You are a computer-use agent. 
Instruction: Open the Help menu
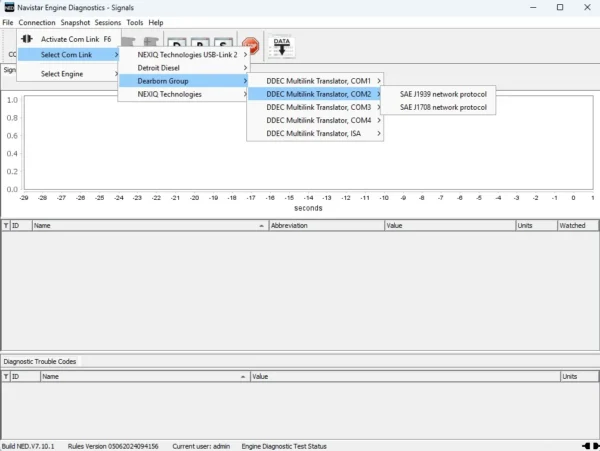(156, 23)
